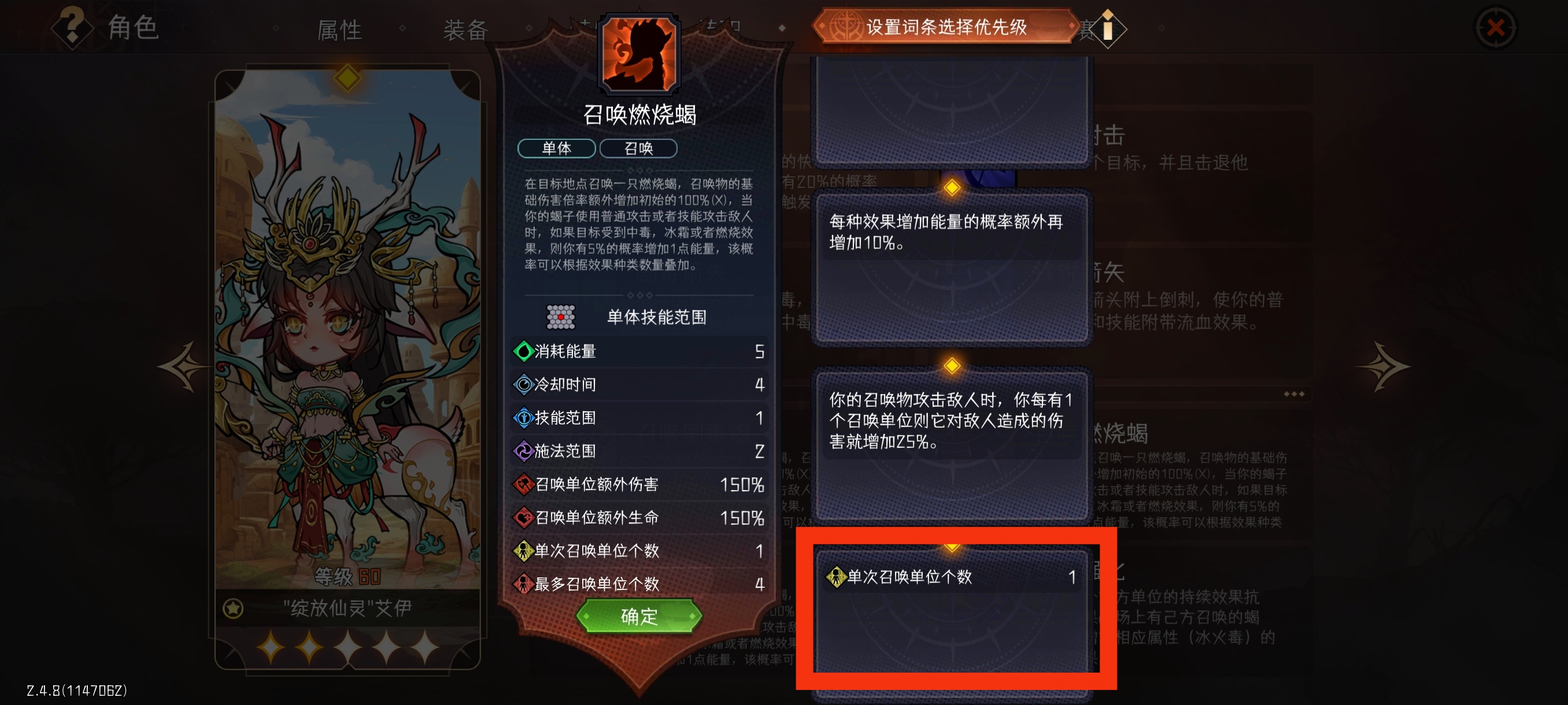Switch to the 属性 tab
Image resolution: width=1568 pixels, height=705 pixels.
(x=339, y=31)
